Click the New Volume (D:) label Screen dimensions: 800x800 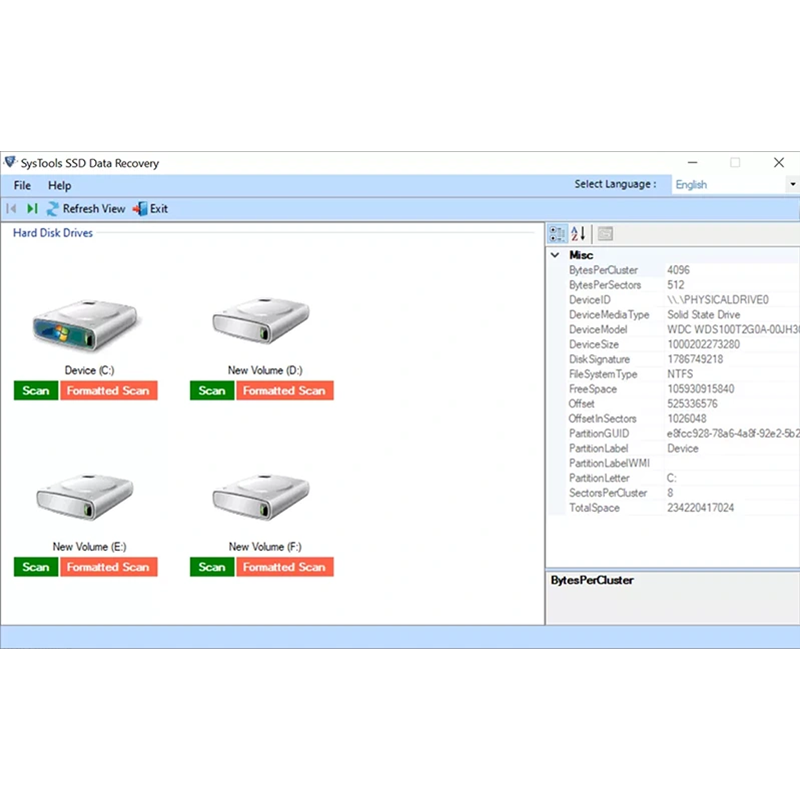pos(265,370)
